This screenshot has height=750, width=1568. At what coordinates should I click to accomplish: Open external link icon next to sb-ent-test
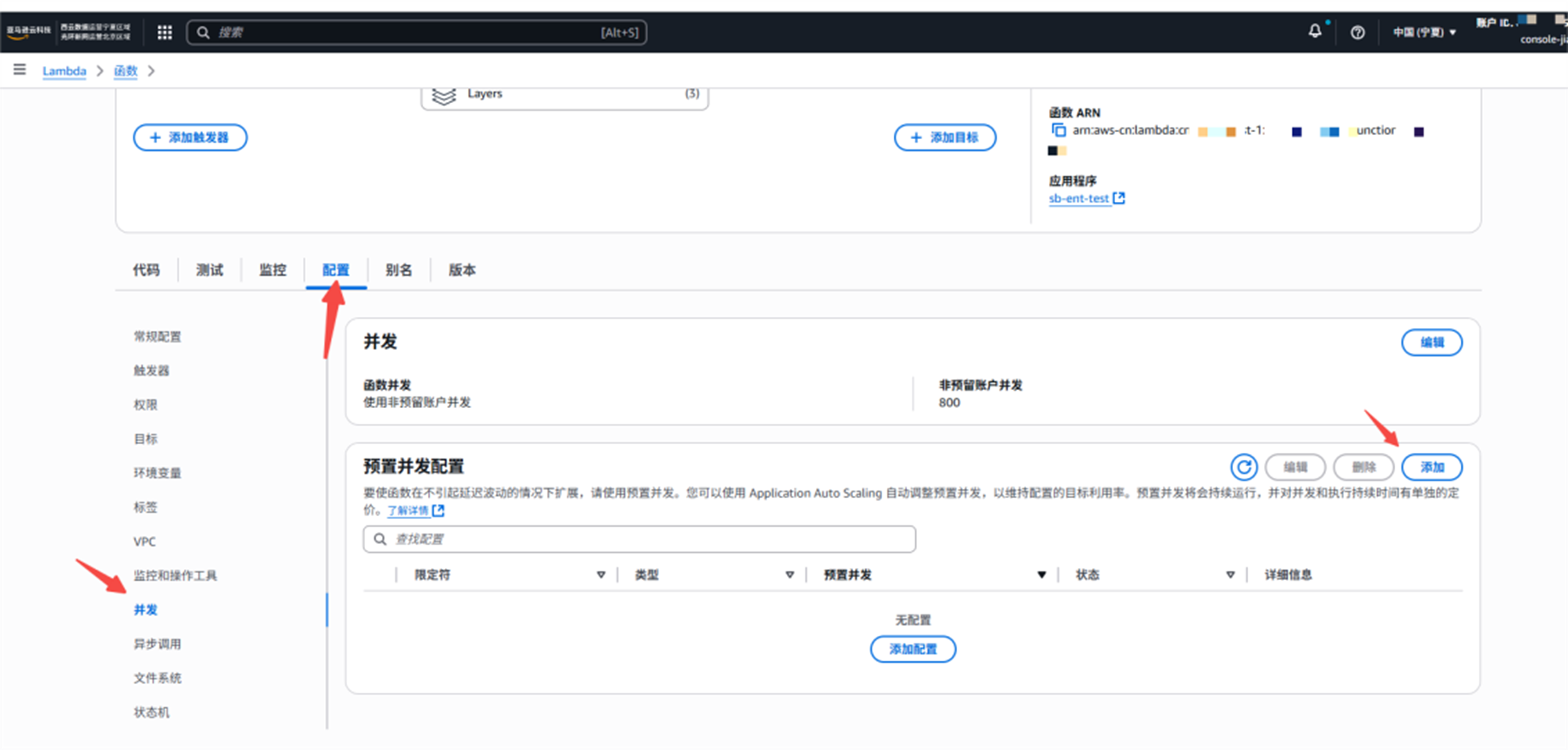1119,198
